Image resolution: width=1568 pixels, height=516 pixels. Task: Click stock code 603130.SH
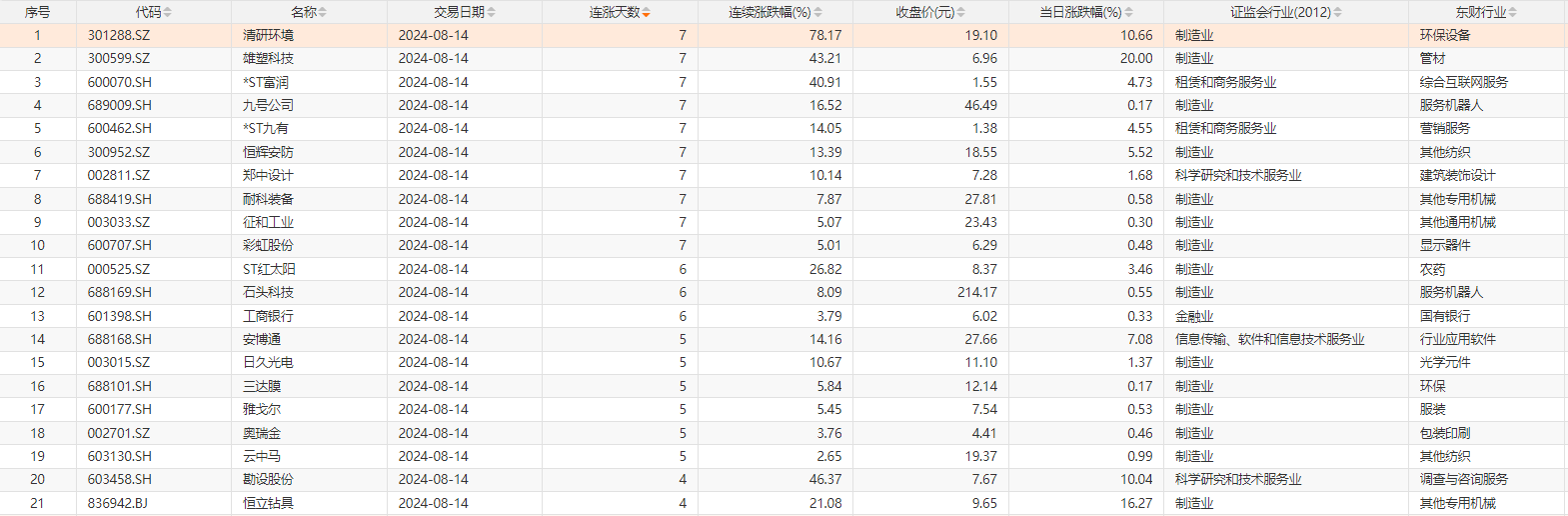click(119, 456)
